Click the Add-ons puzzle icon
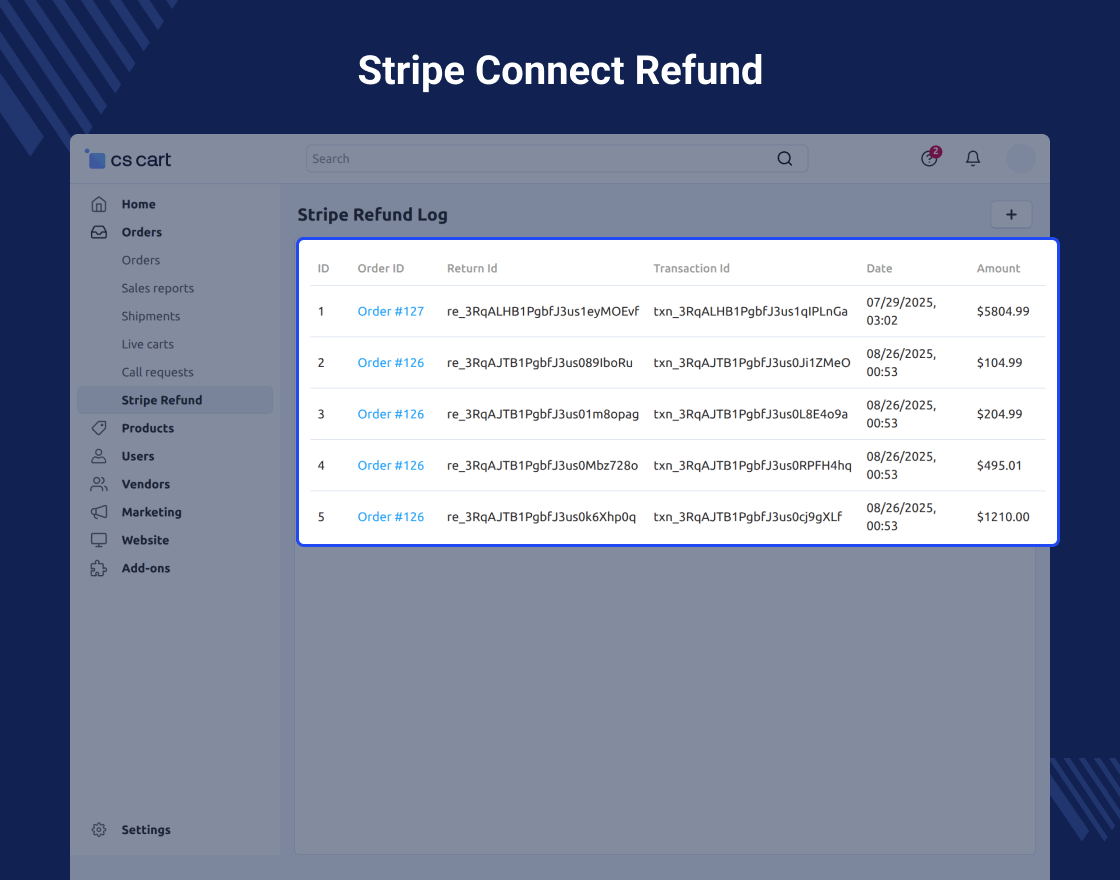The image size is (1120, 880). [99, 568]
